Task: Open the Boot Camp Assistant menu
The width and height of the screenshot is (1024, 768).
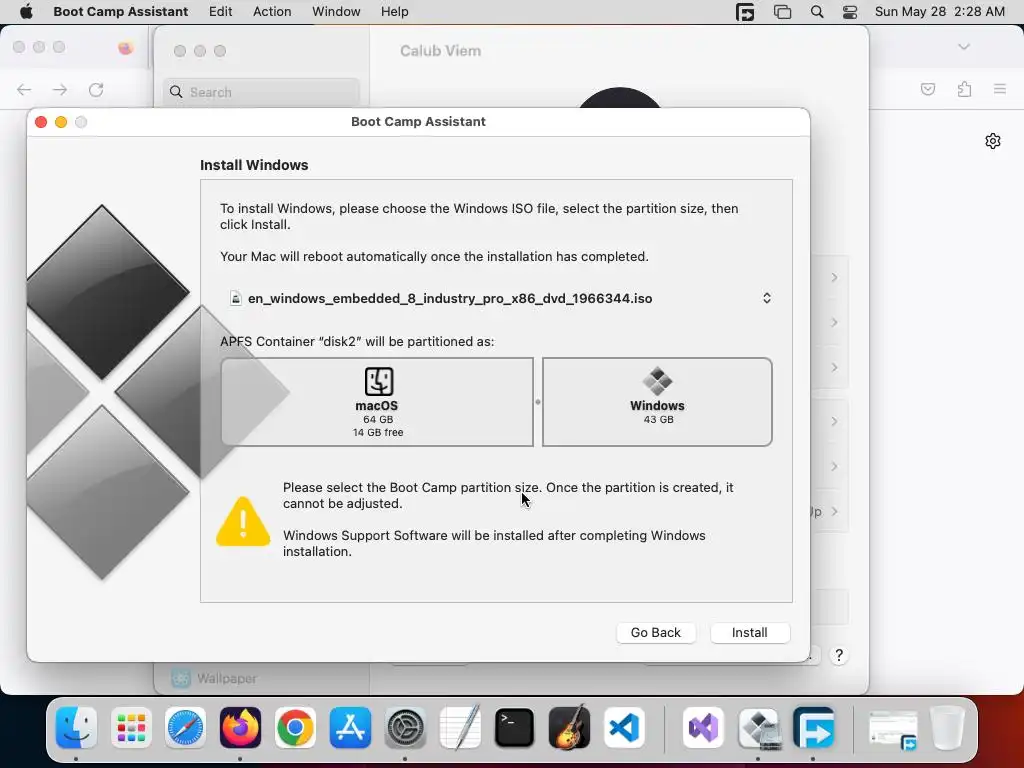Action: (121, 12)
